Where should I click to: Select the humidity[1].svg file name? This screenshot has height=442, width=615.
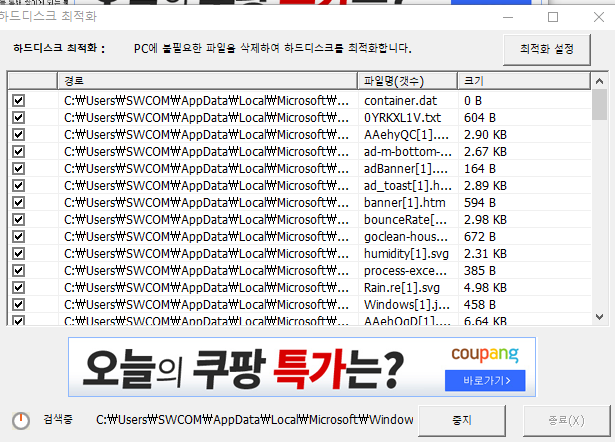click(x=406, y=254)
